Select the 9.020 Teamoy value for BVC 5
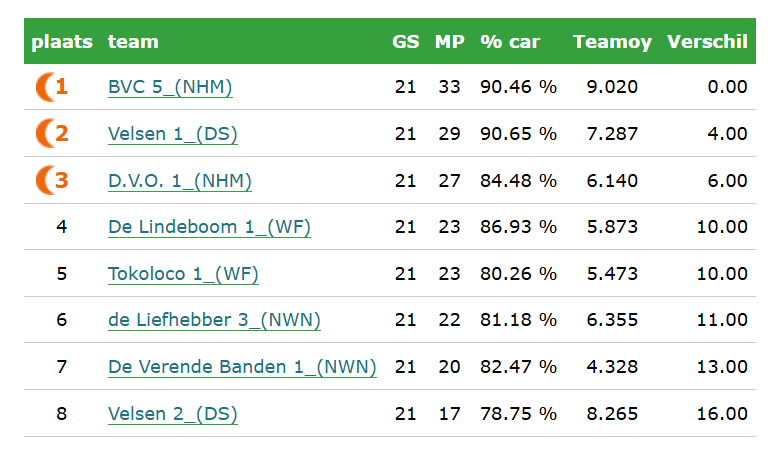Viewport: 783px width, 451px height. tap(612, 87)
